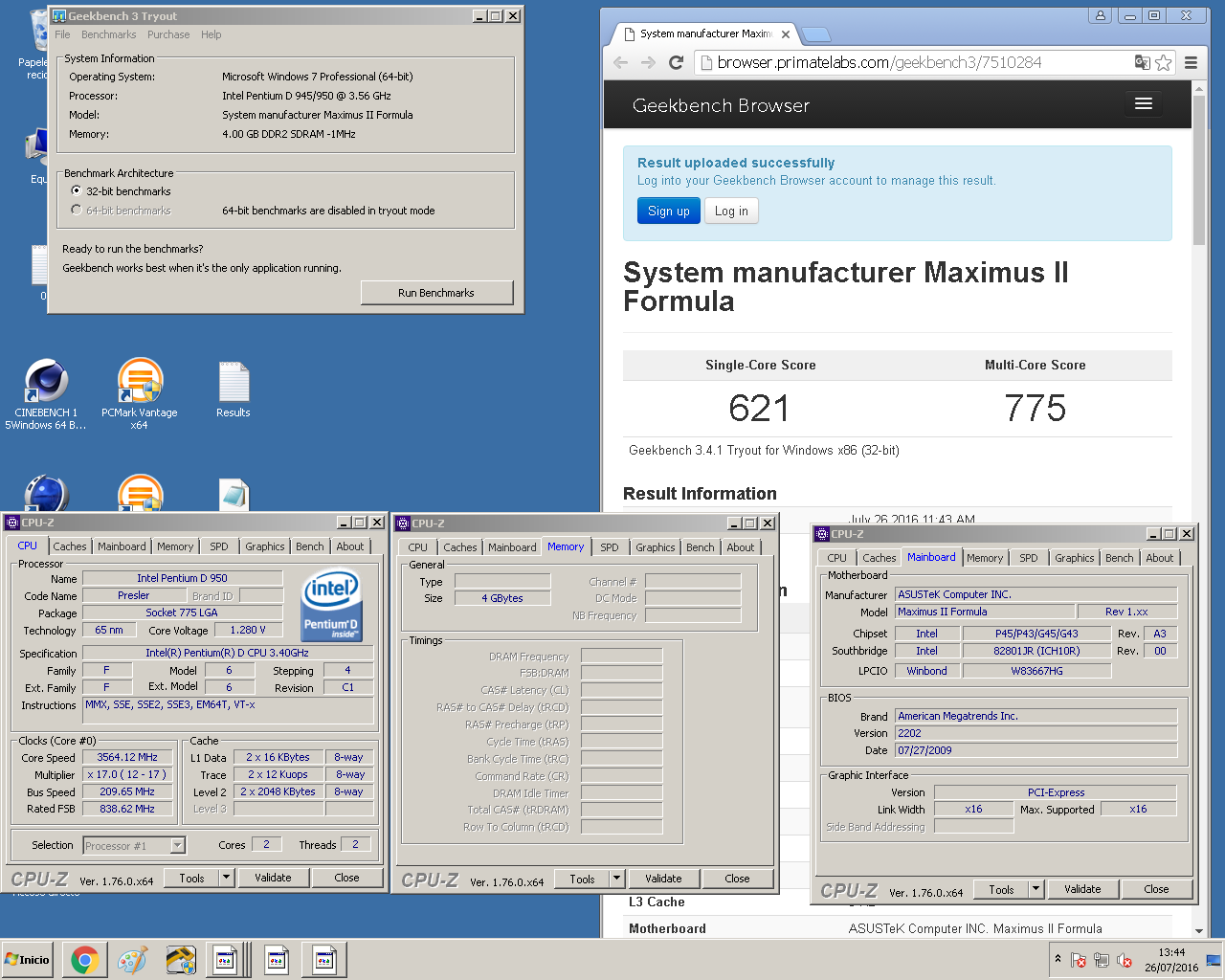
Task: Open Tools dropdown arrow in Mainboard CPU-Z window
Action: [1036, 889]
